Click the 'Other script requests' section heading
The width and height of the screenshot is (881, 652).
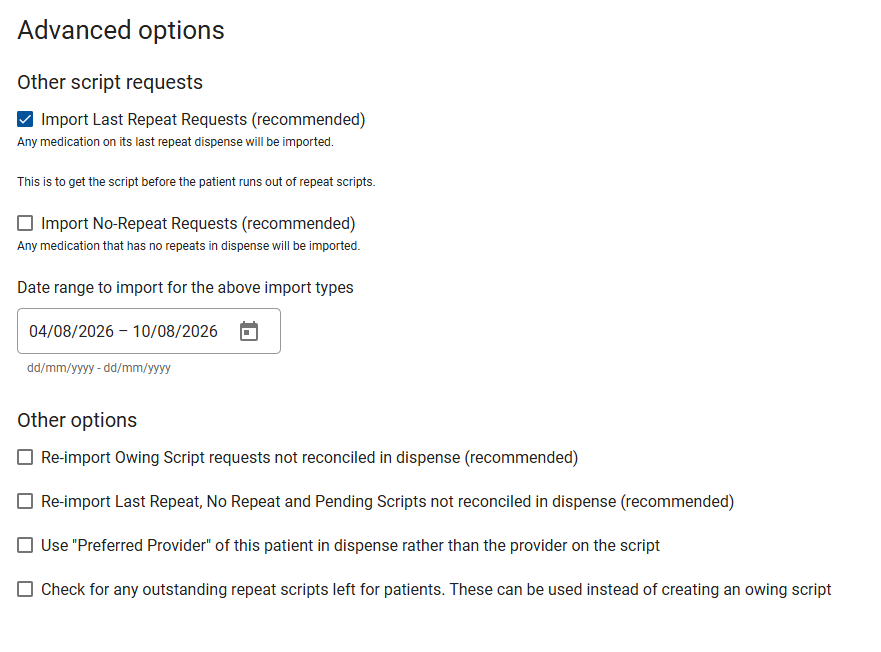[110, 82]
